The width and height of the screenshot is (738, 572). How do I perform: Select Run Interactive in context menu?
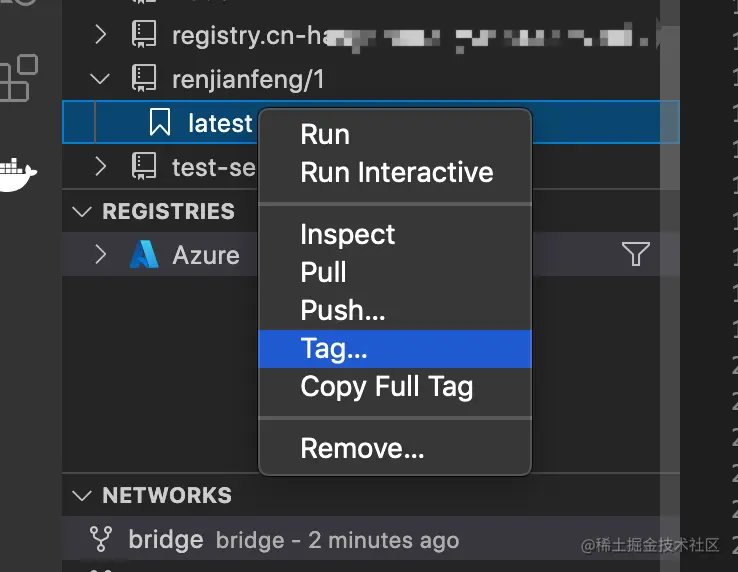click(x=396, y=172)
